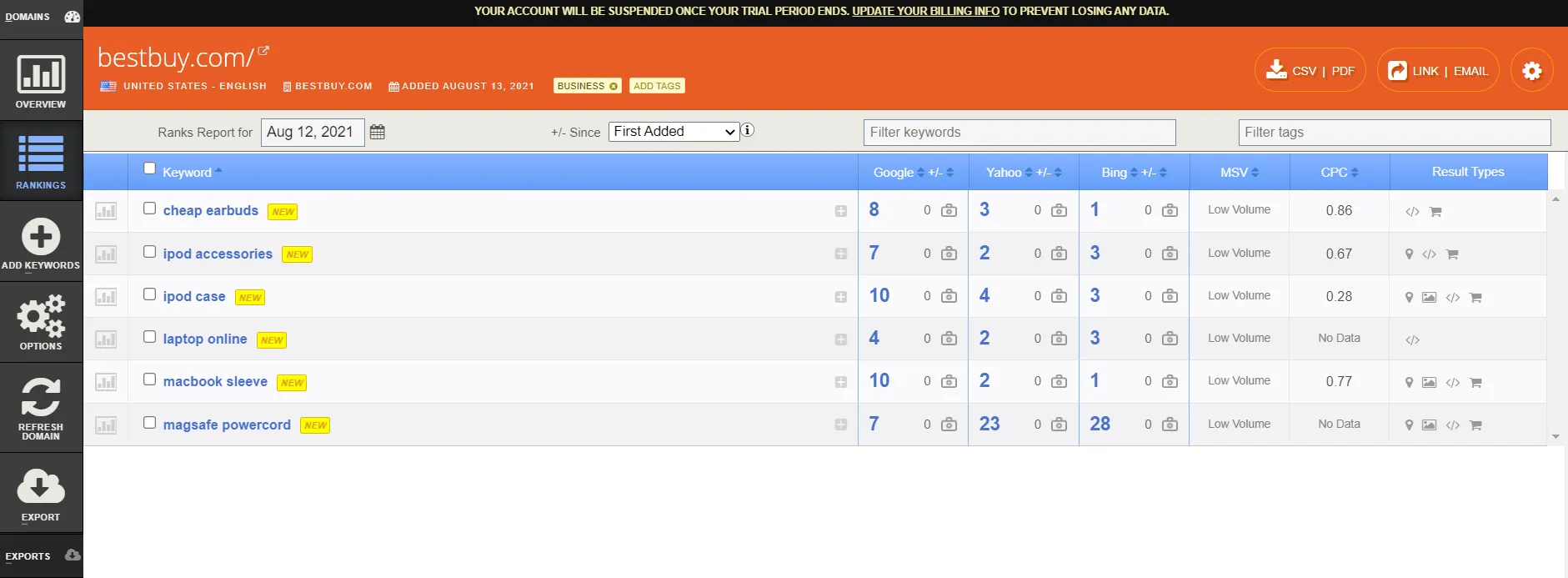Expand the laptop online row with plus icon
The image size is (1568, 578).
click(x=840, y=339)
